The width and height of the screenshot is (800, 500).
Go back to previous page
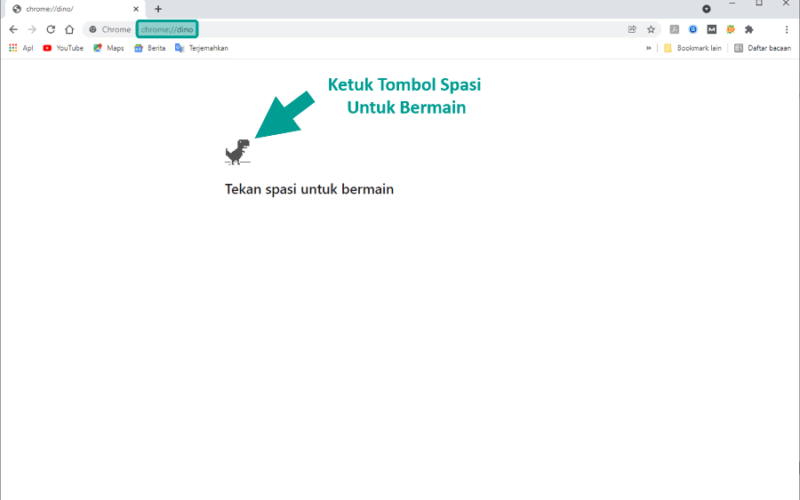tap(13, 30)
